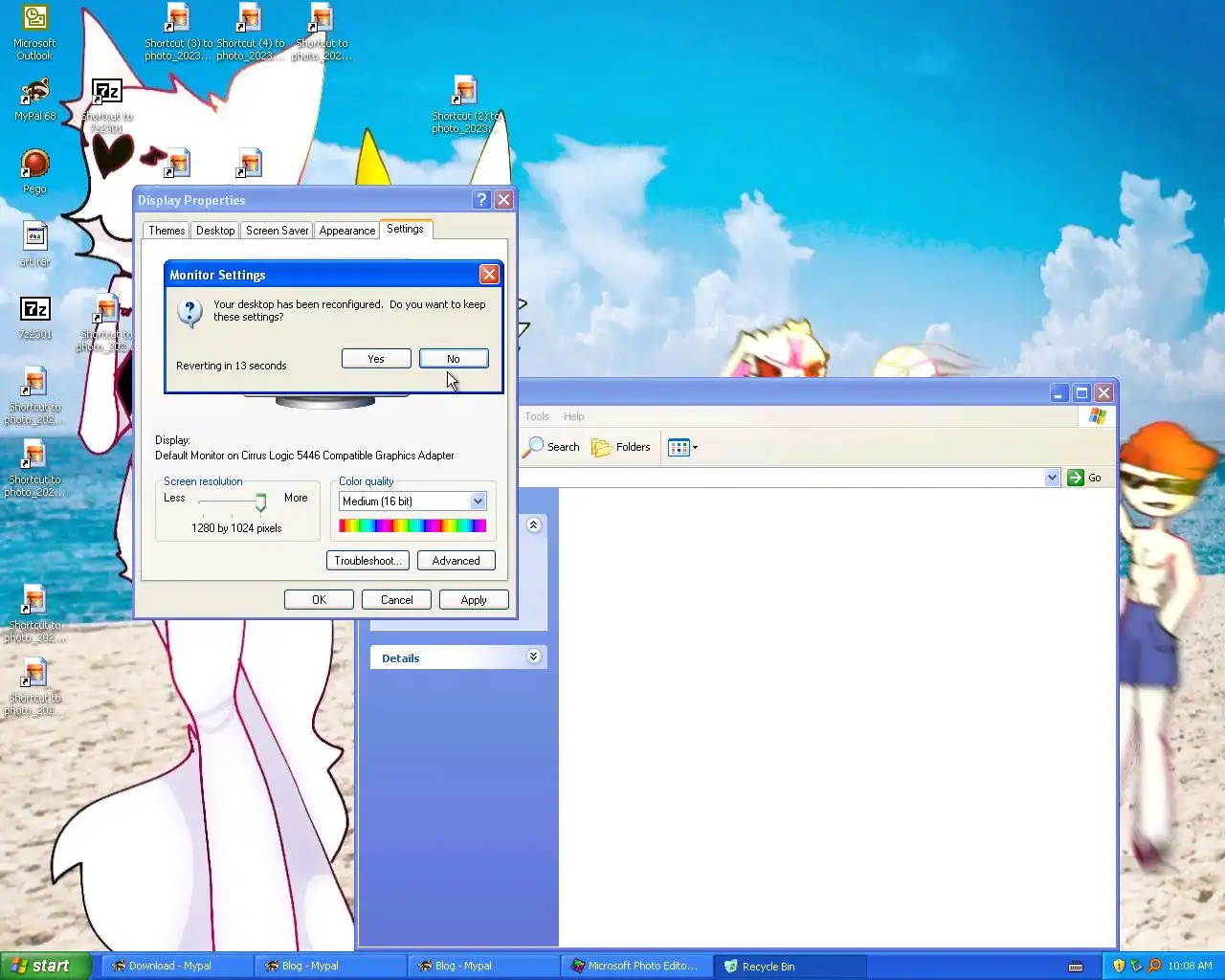The width and height of the screenshot is (1225, 980).
Task: Click Yes to keep display settings
Action: click(x=376, y=359)
